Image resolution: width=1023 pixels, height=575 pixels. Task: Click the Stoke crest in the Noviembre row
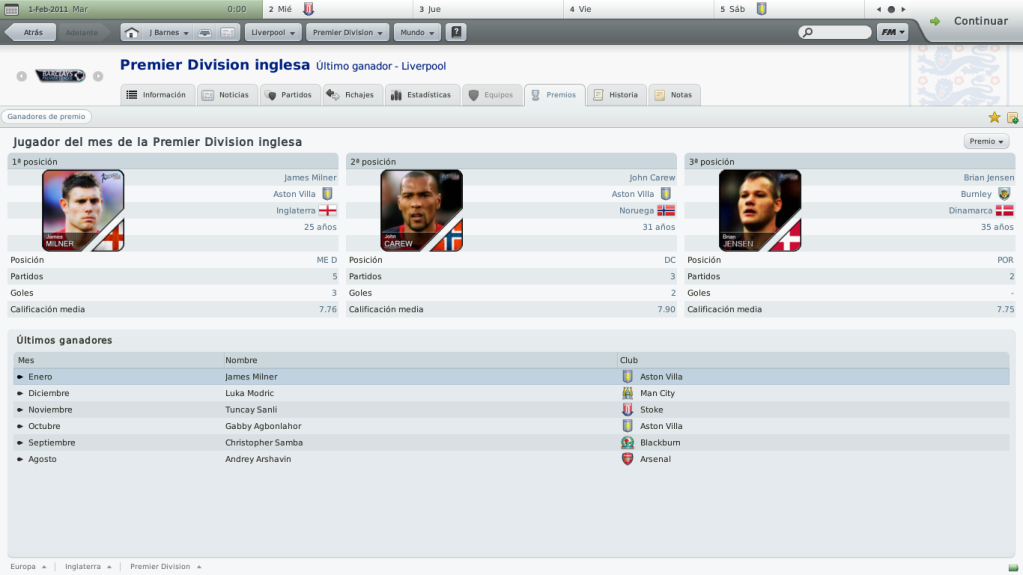[x=627, y=410]
